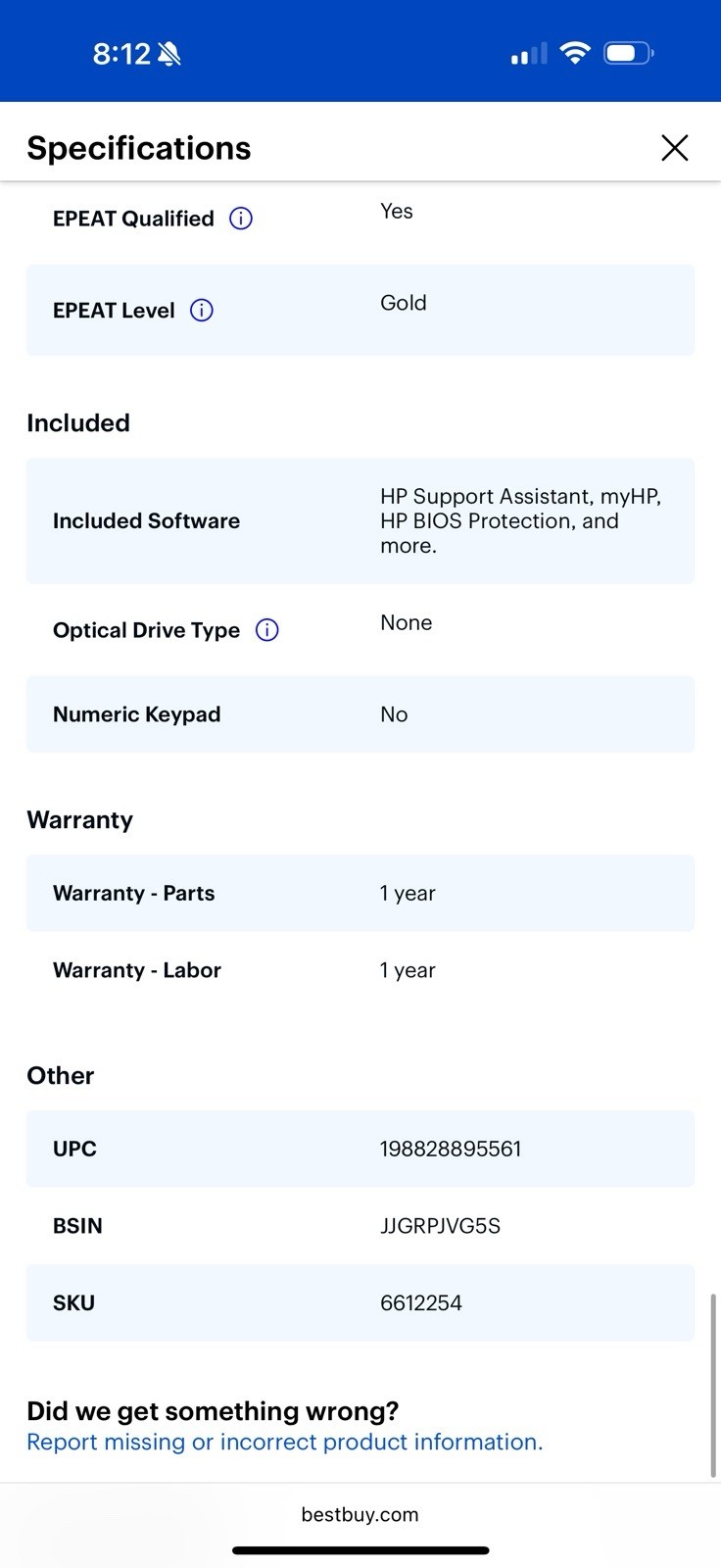
Task: Tap the page scrollbar thumb
Action: (x=712, y=1385)
